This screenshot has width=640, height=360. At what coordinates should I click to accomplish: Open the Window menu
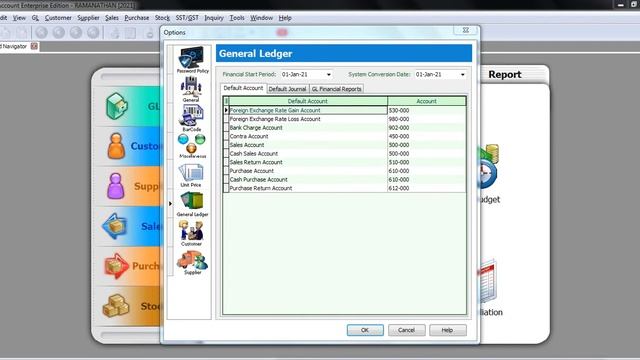click(261, 18)
